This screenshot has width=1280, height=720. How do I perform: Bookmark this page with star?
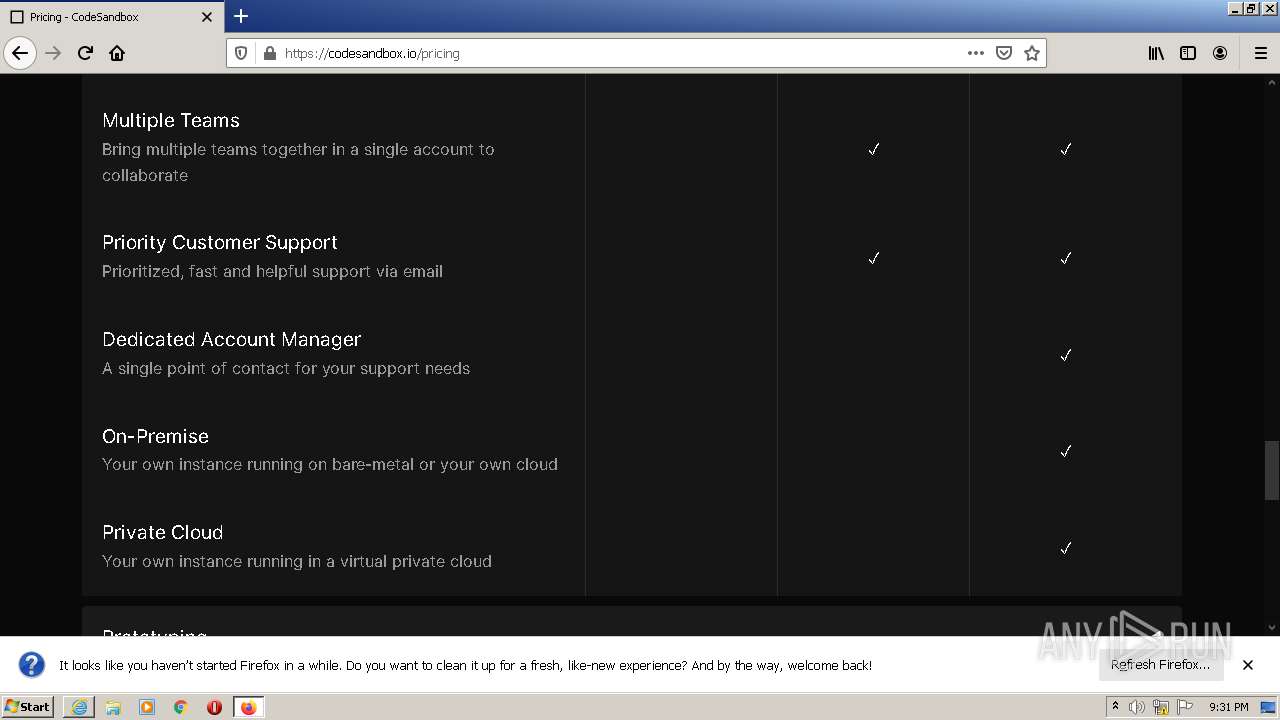(x=1032, y=53)
